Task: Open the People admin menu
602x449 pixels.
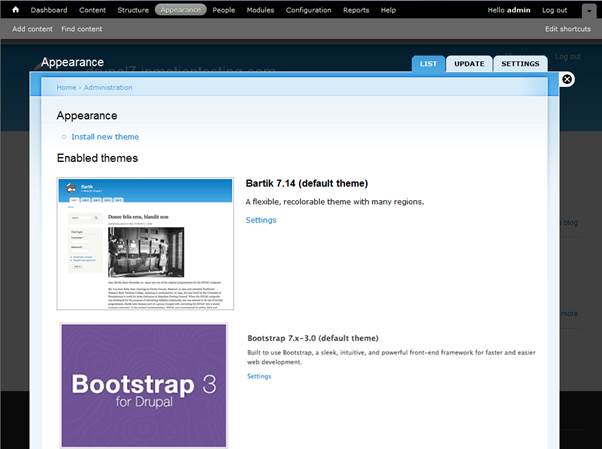Action: click(x=223, y=10)
